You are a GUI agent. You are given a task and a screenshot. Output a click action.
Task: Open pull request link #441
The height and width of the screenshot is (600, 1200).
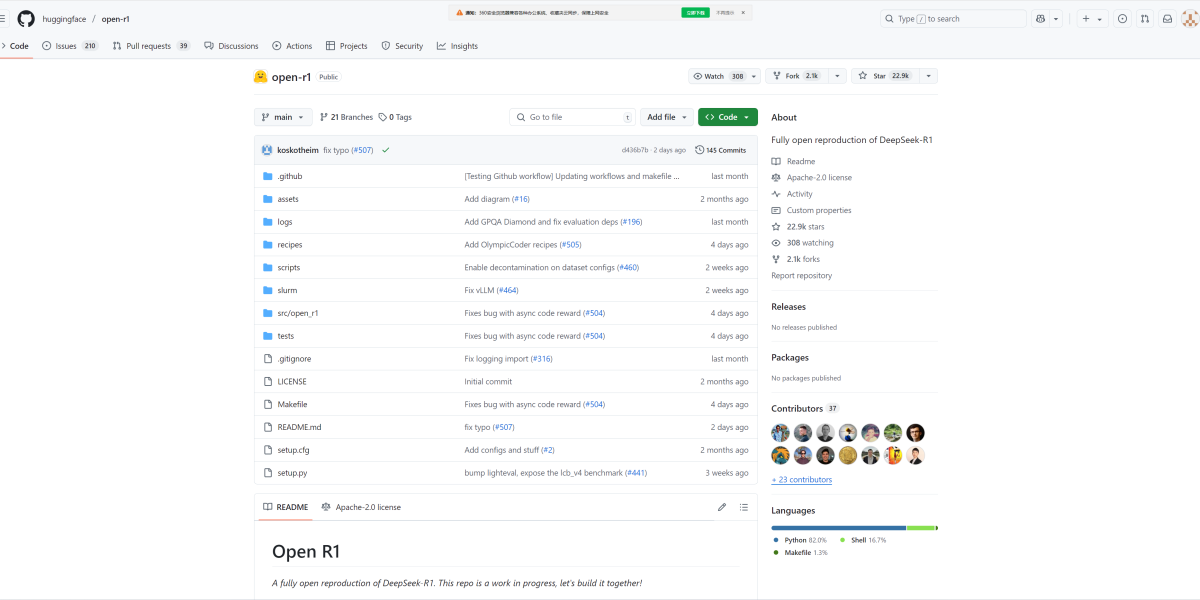(636, 473)
